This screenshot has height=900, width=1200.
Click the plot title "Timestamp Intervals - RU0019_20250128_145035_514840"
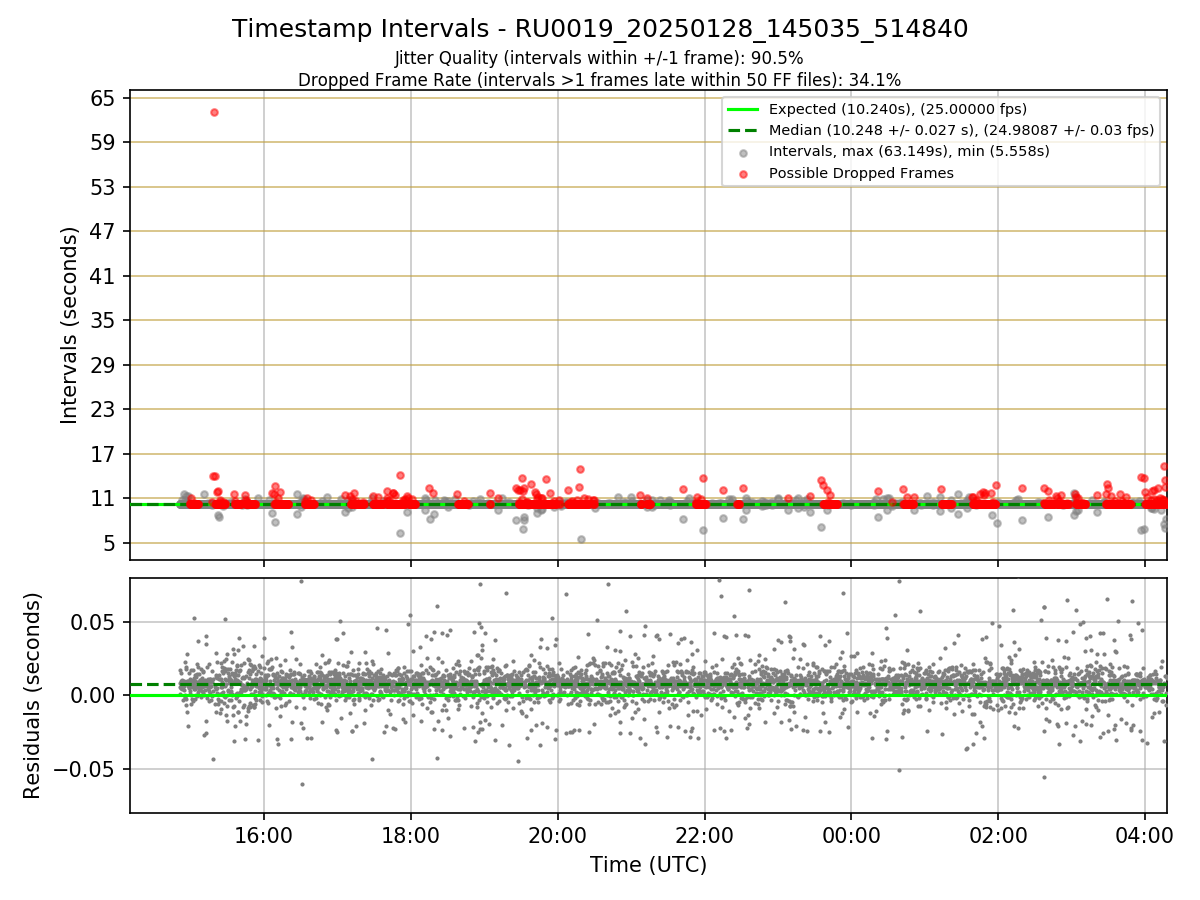(600, 29)
